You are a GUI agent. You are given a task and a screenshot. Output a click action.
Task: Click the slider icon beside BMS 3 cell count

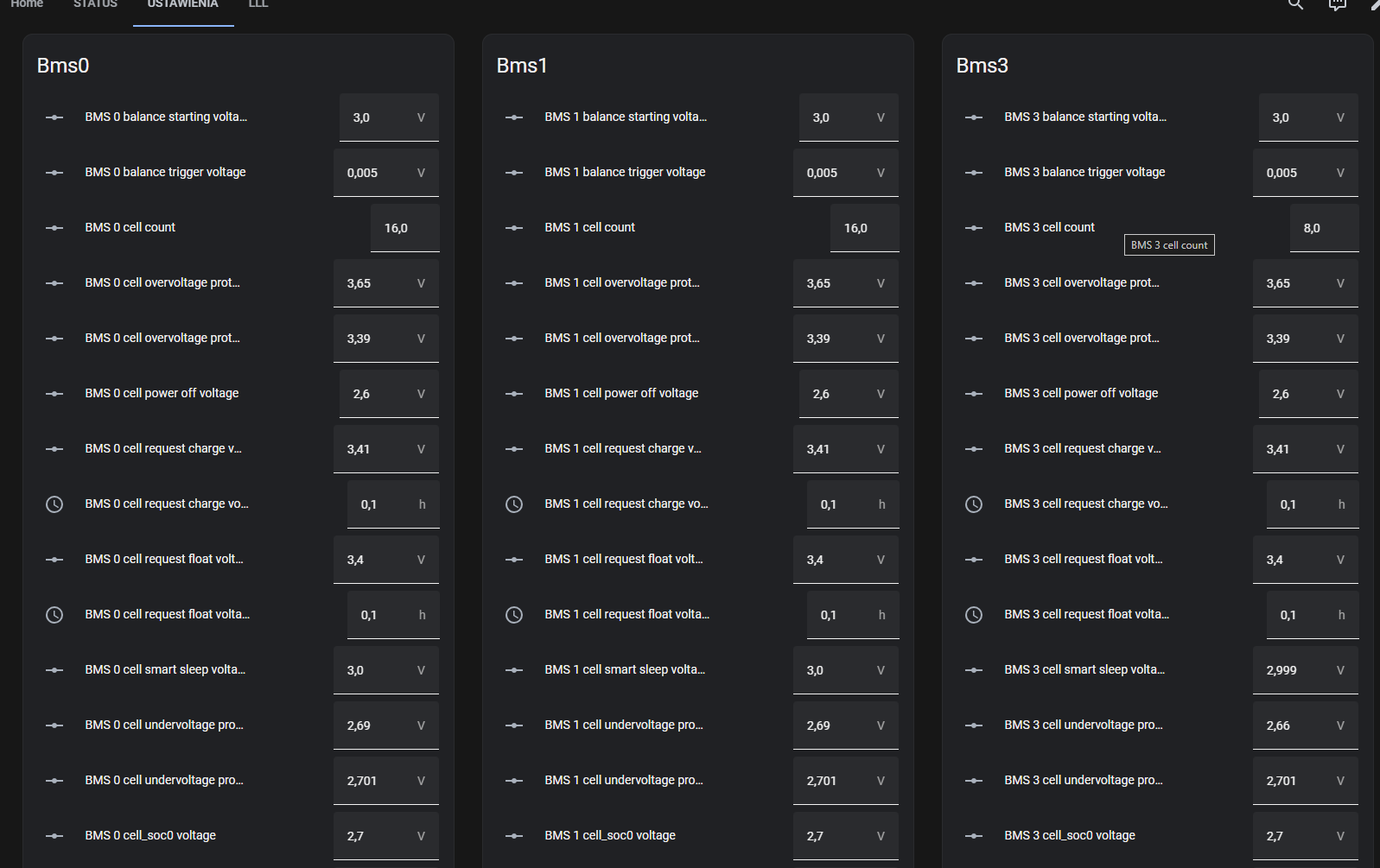[974, 228]
